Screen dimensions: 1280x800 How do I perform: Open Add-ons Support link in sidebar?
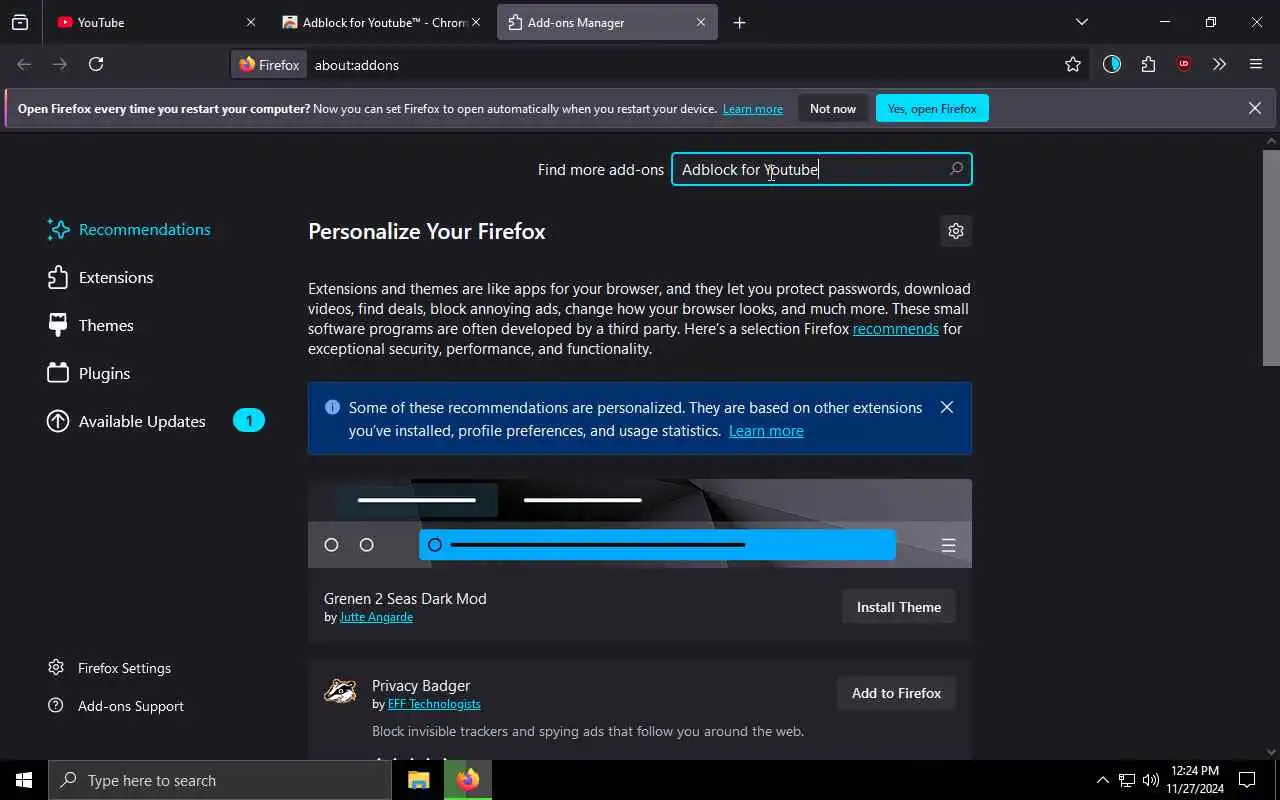pyautogui.click(x=116, y=706)
